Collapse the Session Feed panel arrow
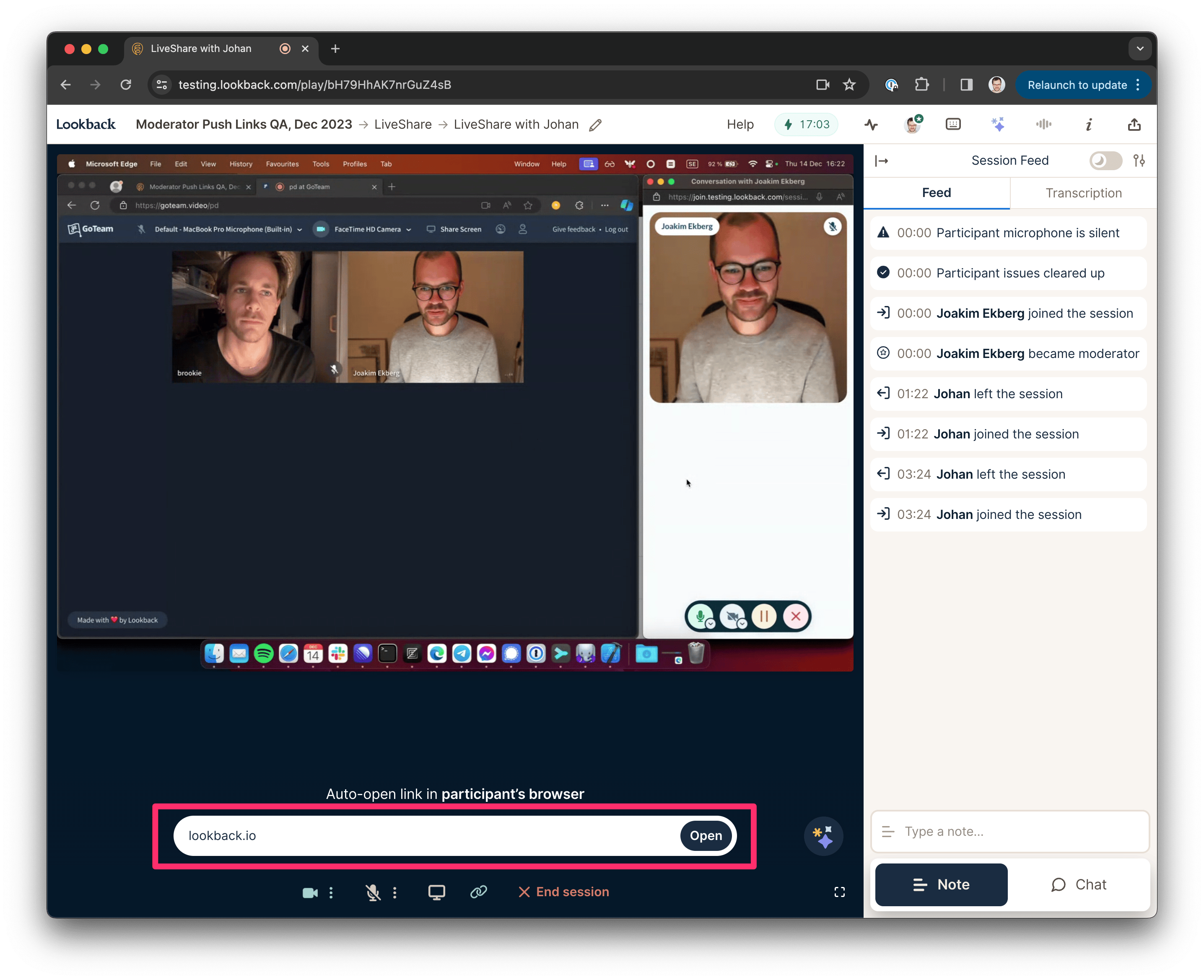 (882, 161)
